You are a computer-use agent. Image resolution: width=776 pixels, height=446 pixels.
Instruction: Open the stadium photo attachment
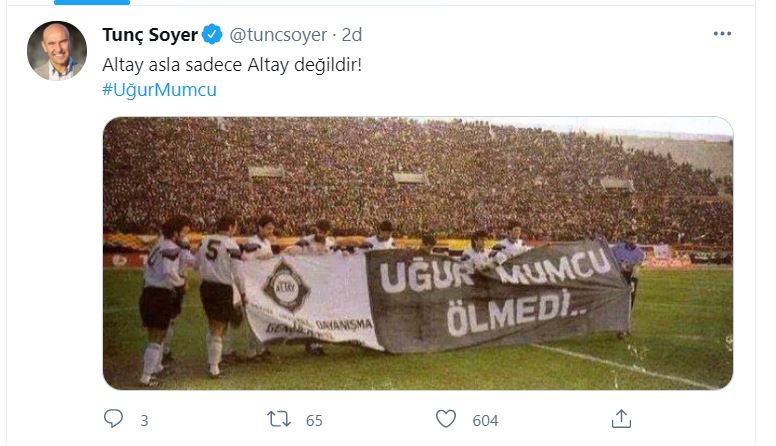418,253
